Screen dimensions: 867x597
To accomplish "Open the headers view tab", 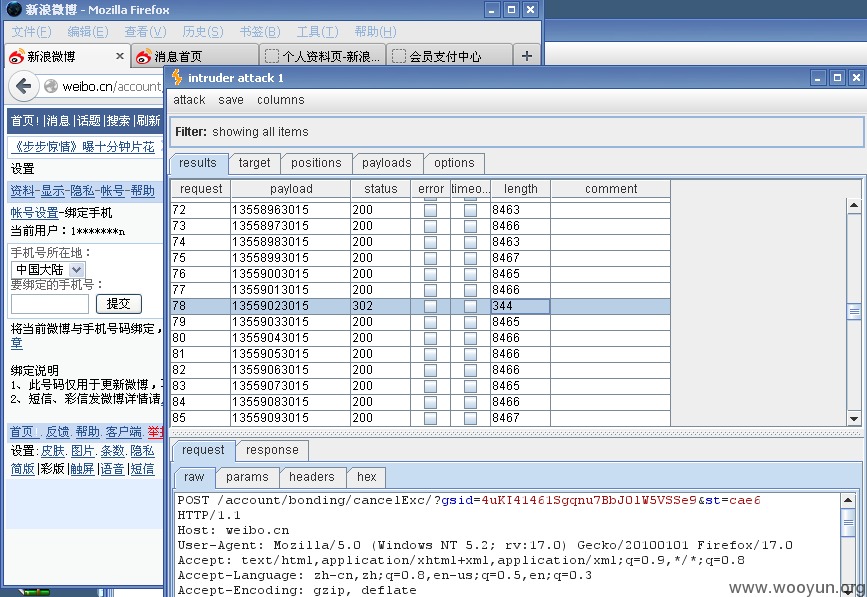I will (x=312, y=477).
